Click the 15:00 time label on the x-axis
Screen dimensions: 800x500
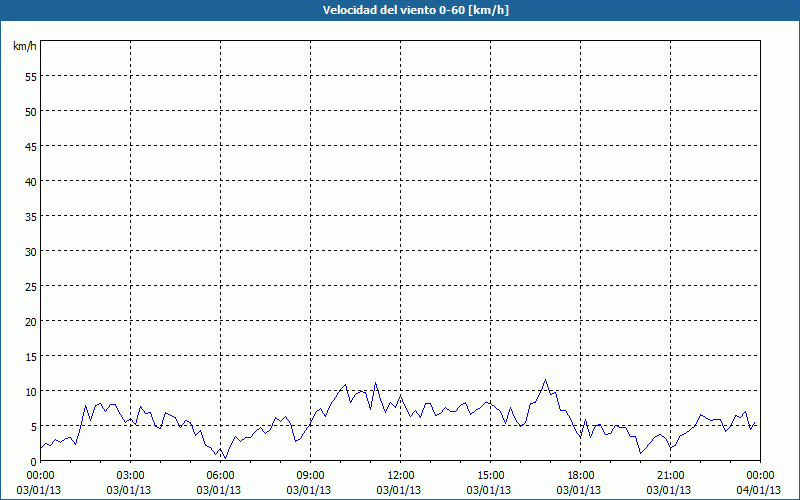click(x=490, y=476)
